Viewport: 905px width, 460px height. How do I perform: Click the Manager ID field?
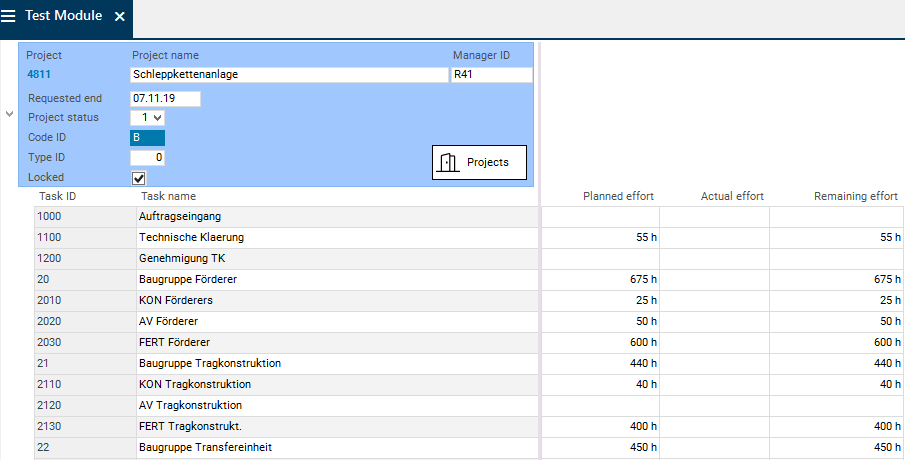(491, 74)
